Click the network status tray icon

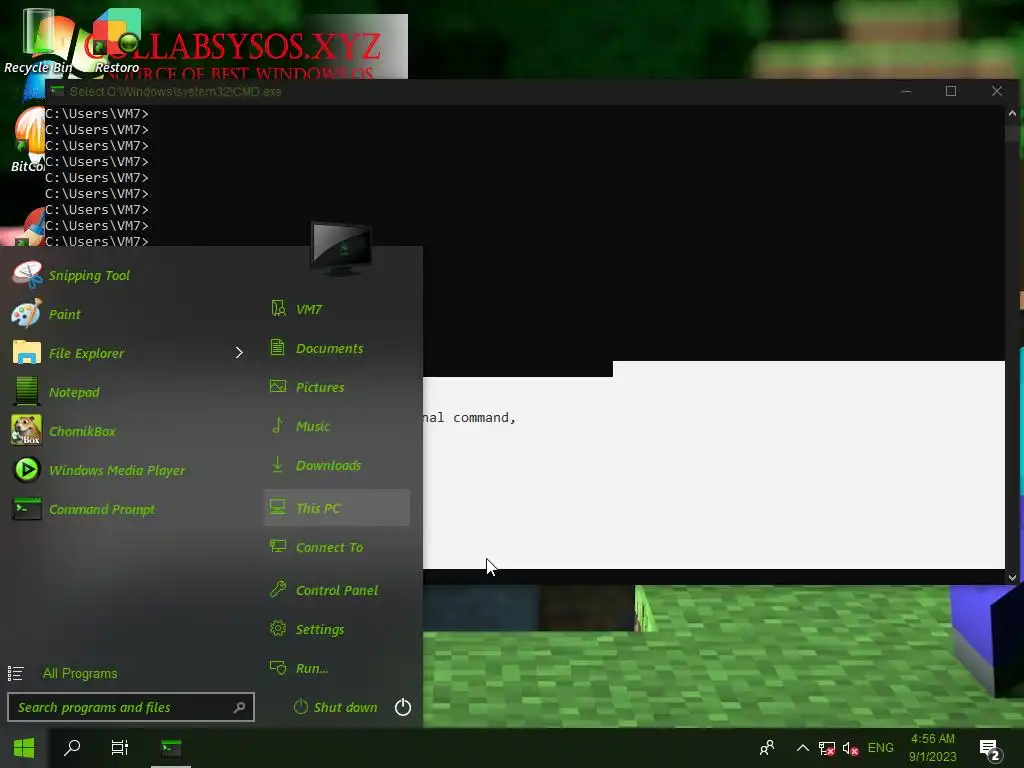click(x=827, y=748)
